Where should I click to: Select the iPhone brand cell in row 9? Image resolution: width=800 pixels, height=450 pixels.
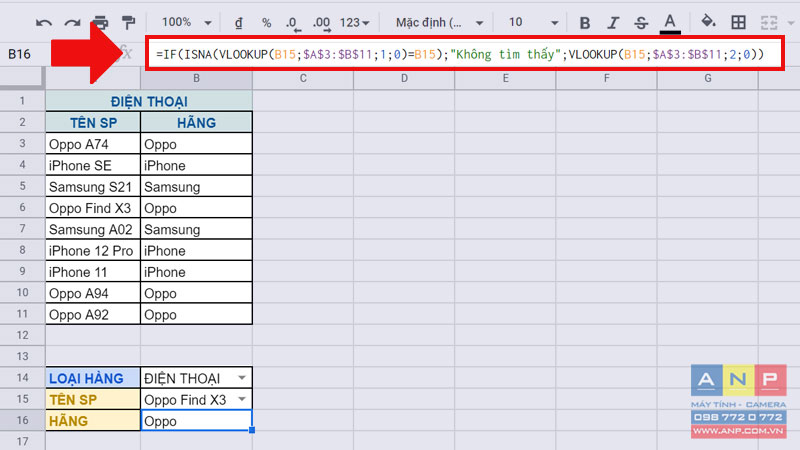pyautogui.click(x=196, y=272)
